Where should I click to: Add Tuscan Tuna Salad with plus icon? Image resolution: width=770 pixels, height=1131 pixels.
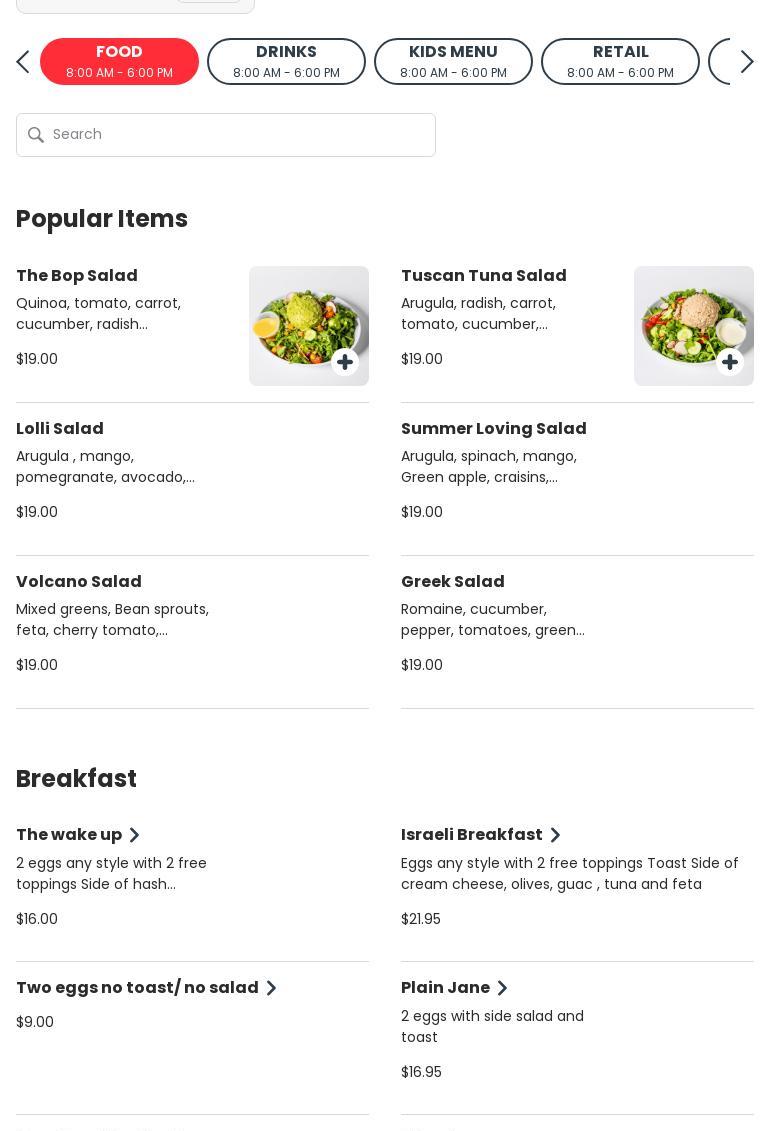730,362
